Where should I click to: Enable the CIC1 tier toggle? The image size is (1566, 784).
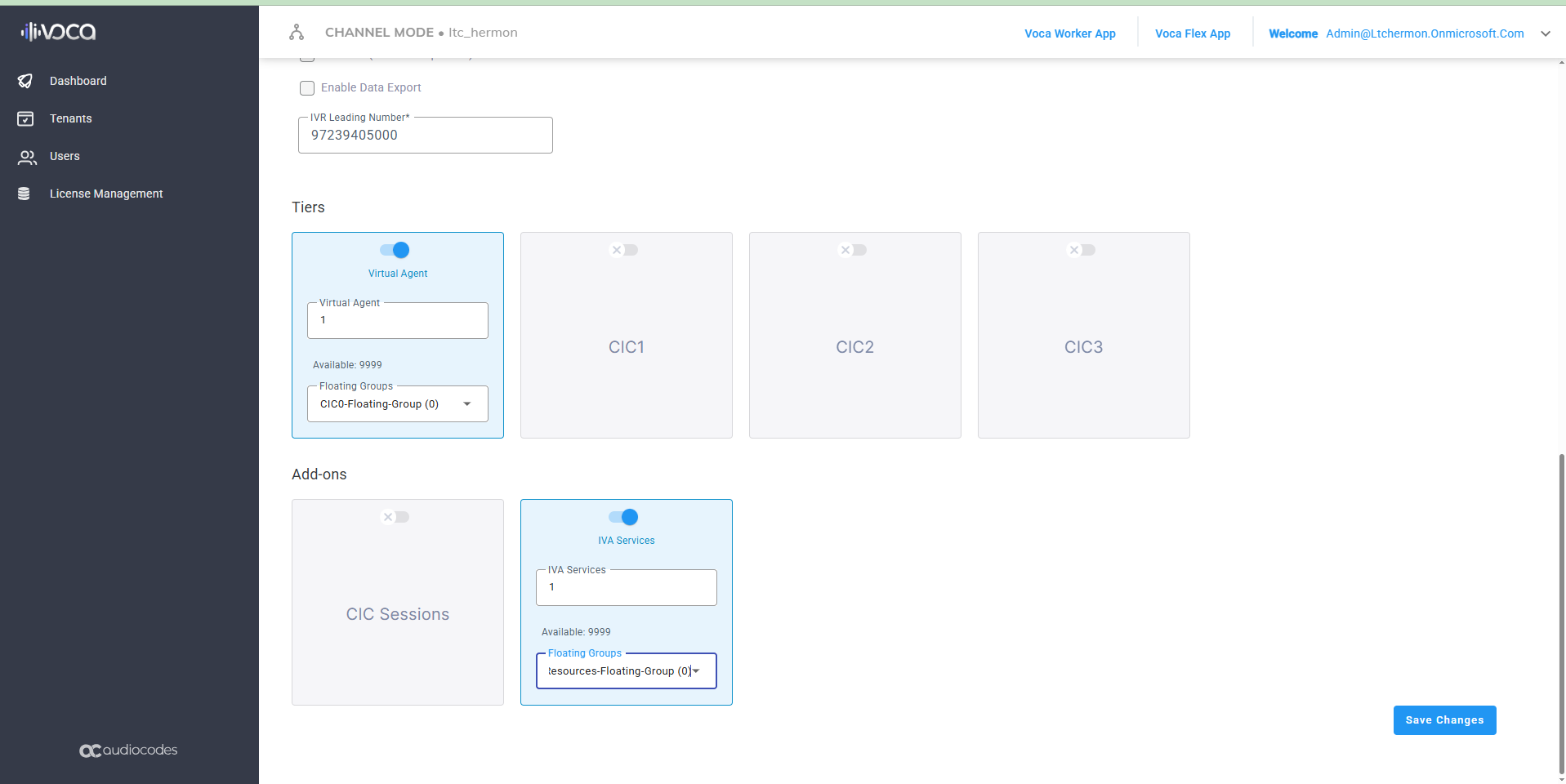pos(625,250)
